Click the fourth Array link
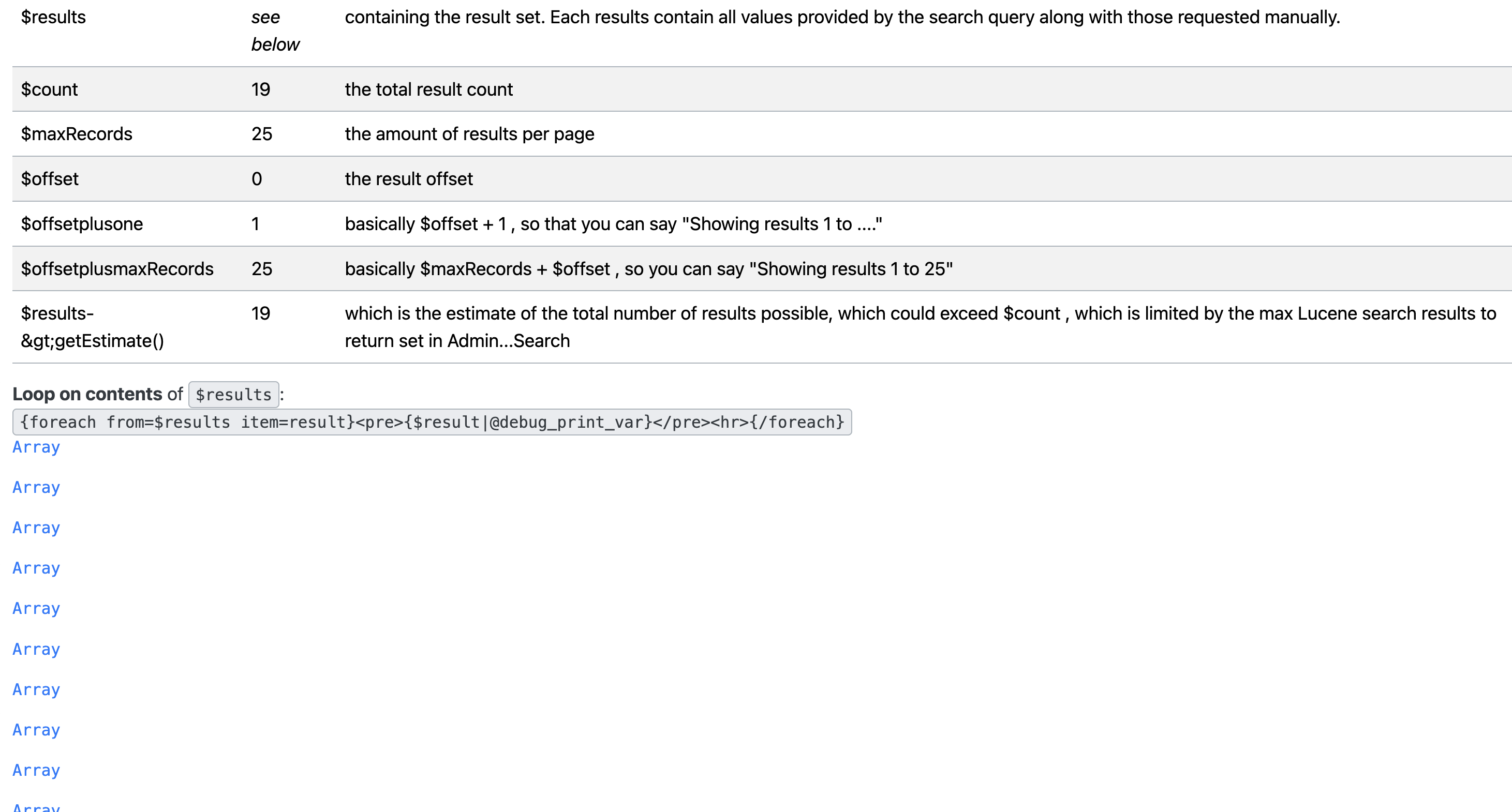 pos(36,568)
